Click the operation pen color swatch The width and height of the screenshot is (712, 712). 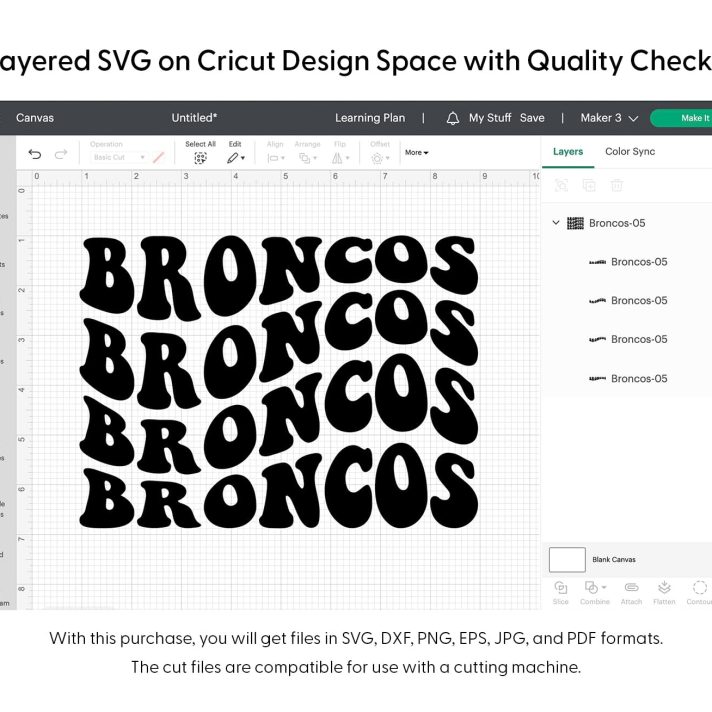click(158, 158)
